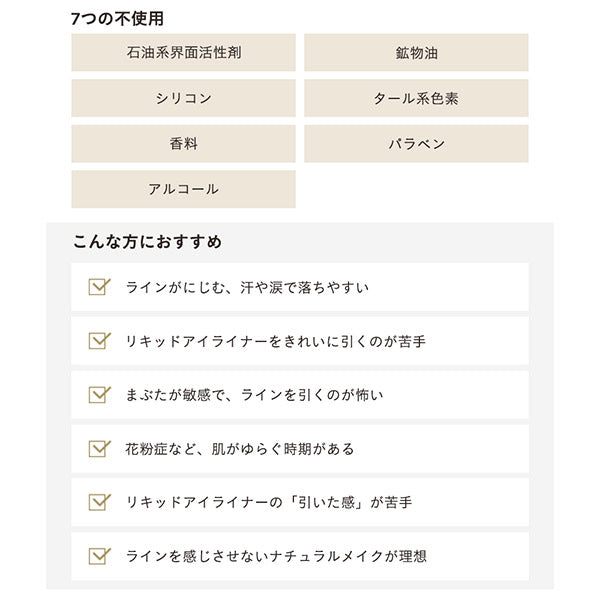The image size is (600, 600).
Task: Click the こんな方におすすめ heading
Action: (147, 242)
